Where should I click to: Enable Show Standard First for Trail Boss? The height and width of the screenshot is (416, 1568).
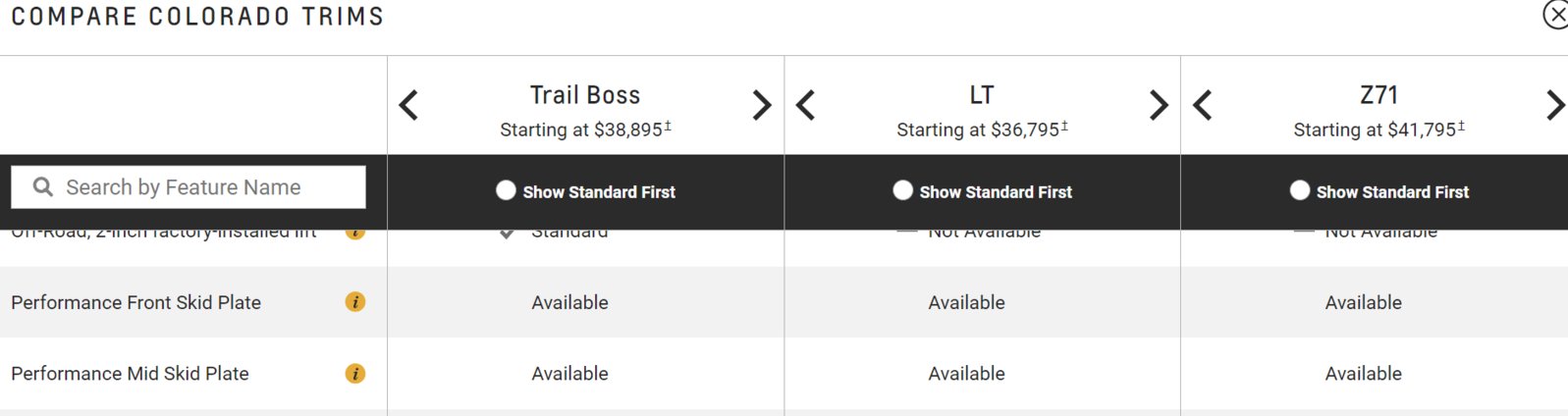point(506,190)
